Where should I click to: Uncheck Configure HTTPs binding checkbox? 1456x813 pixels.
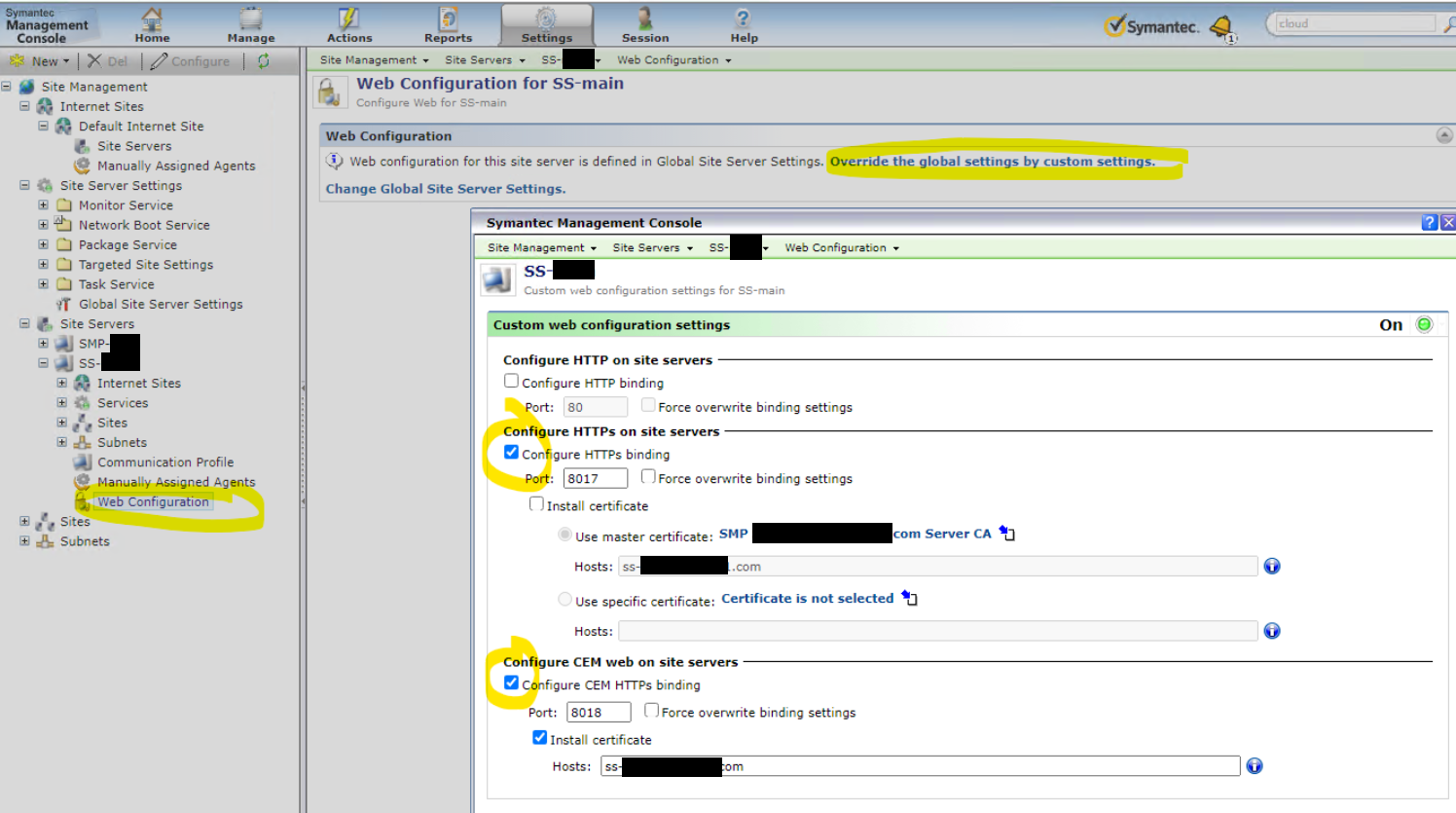pos(511,452)
